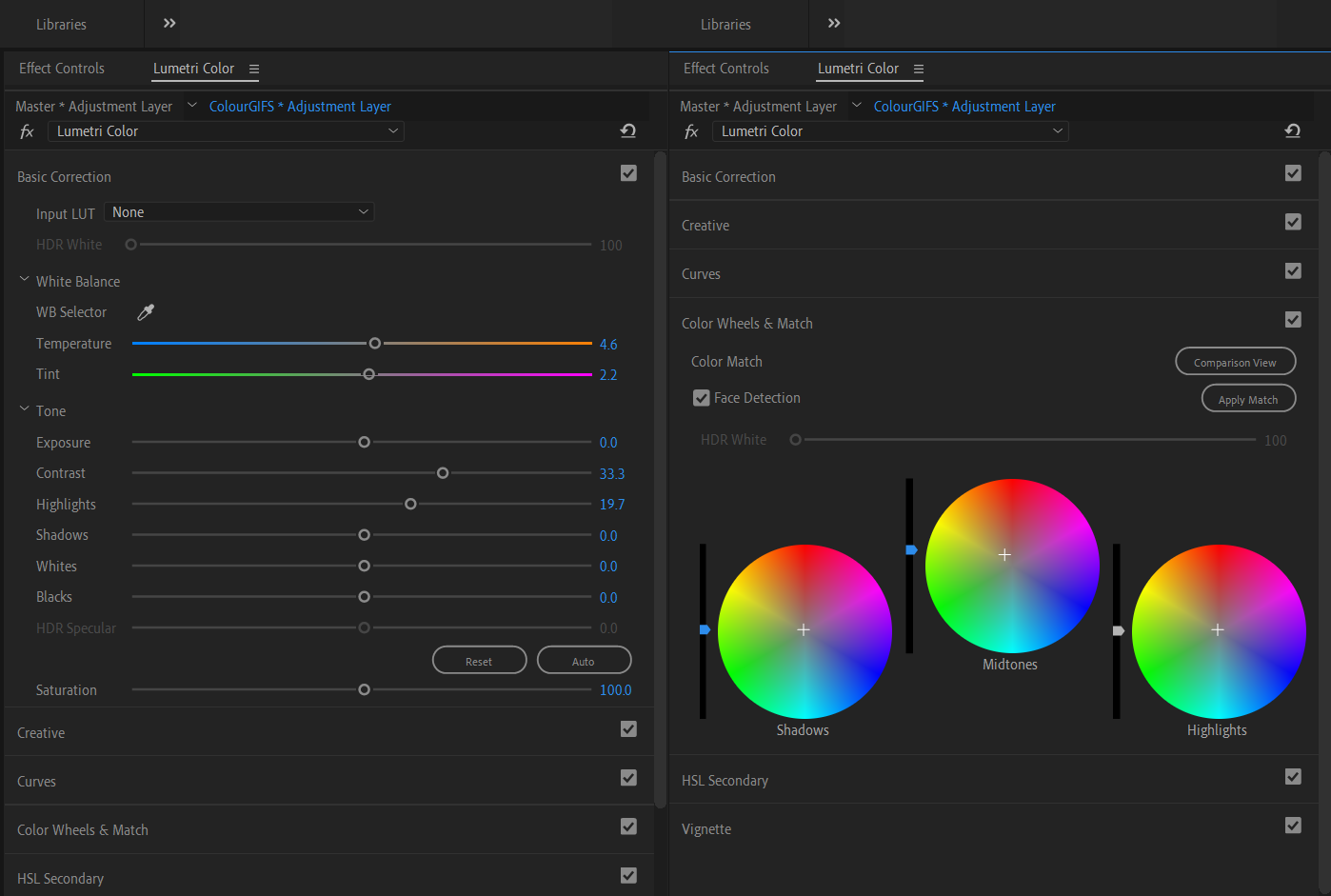This screenshot has width=1331, height=896.
Task: Click center of Midtones color wheel
Action: click(x=1004, y=555)
